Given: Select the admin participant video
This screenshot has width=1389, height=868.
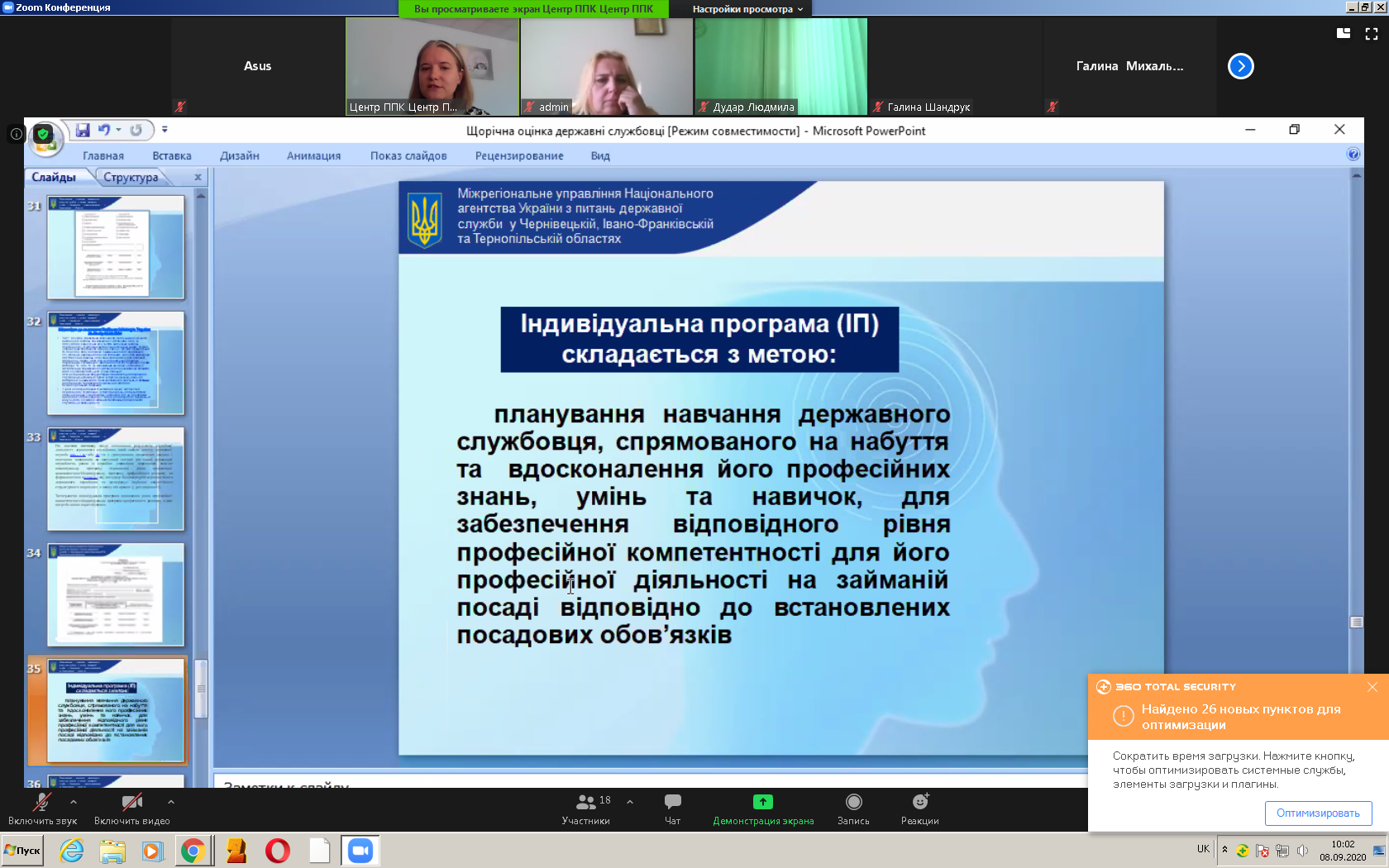Looking at the screenshot, I should pos(606,66).
